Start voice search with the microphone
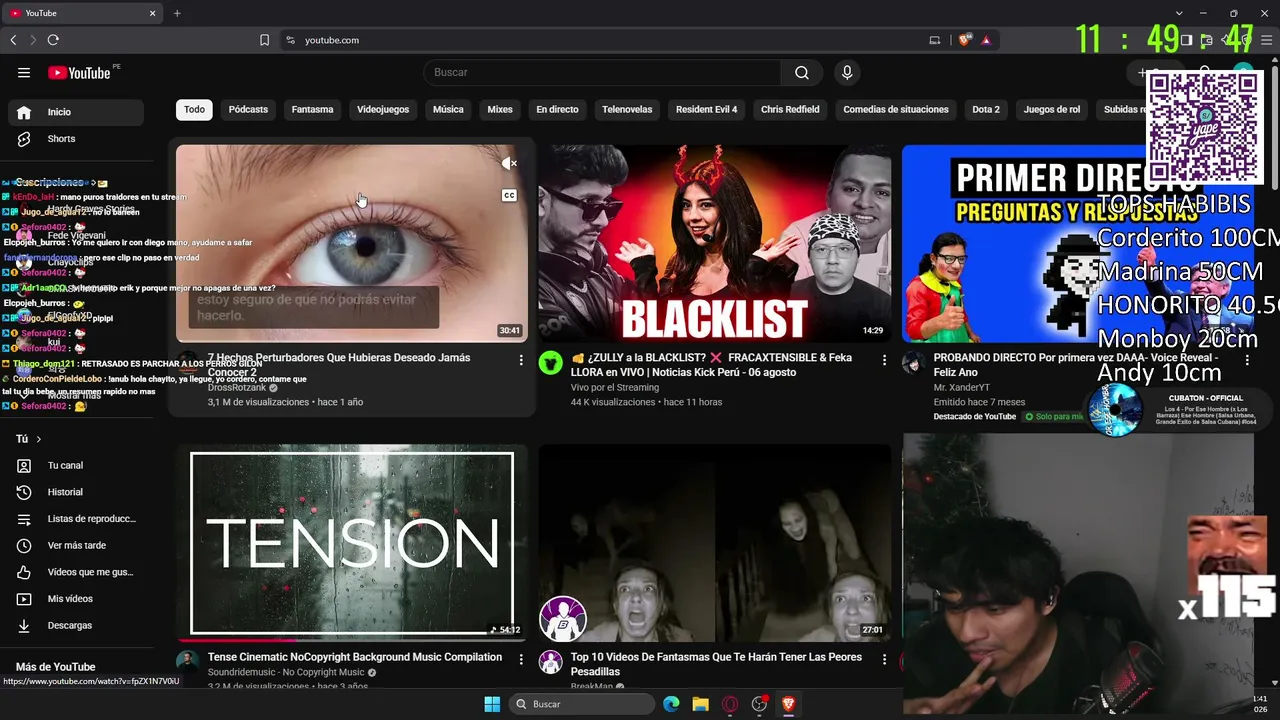 coord(847,72)
